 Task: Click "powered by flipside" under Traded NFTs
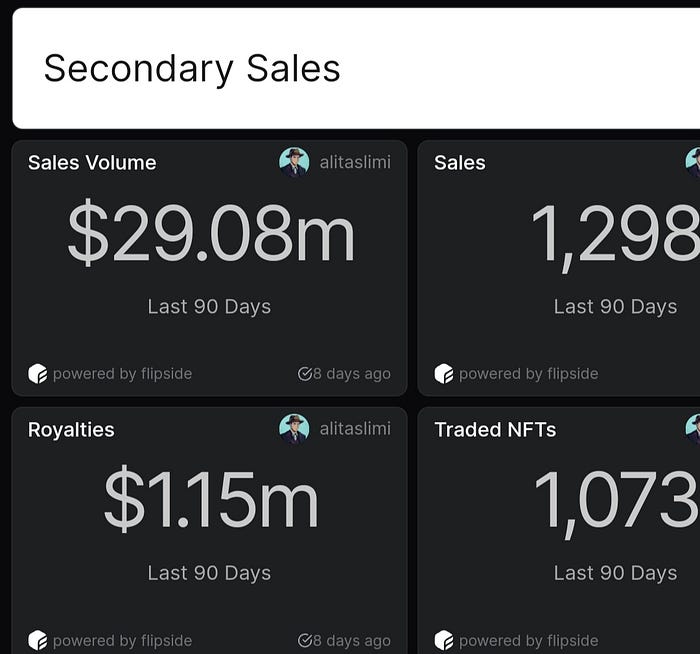529,641
